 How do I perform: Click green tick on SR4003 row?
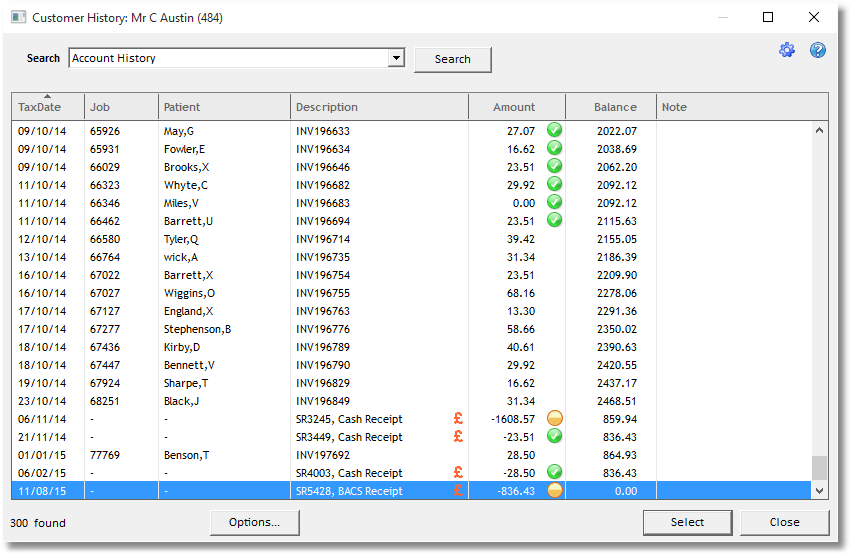[x=554, y=472]
